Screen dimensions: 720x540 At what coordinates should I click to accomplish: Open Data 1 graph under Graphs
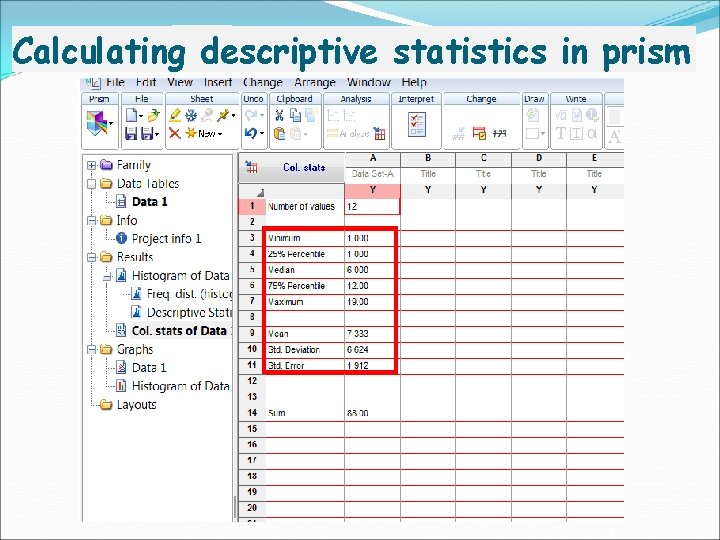pos(149,368)
